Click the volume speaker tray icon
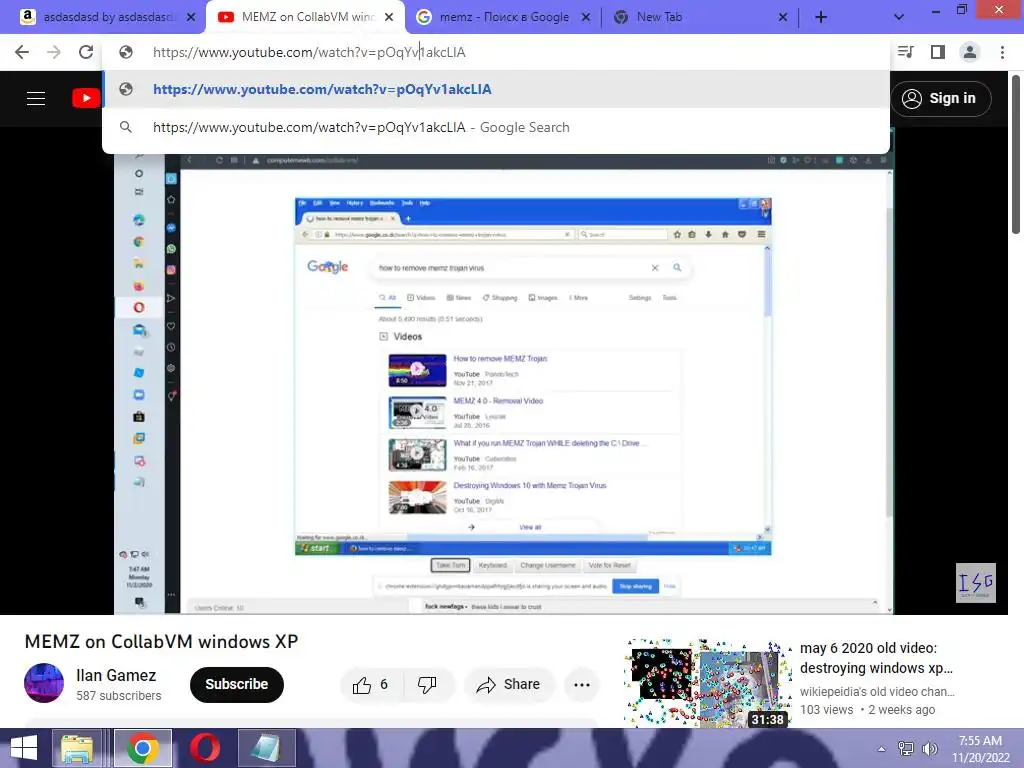The width and height of the screenshot is (1024, 768). [x=929, y=749]
